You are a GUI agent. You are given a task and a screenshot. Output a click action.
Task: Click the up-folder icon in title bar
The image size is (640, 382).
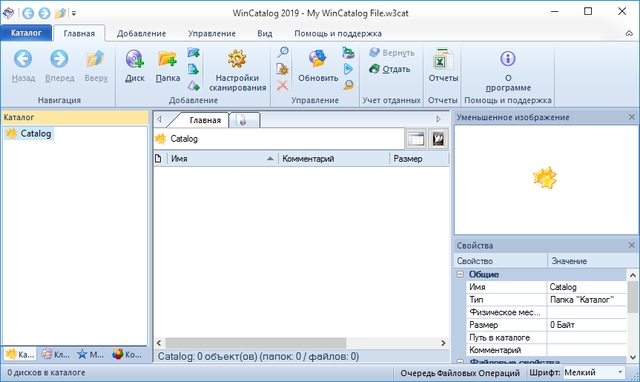[60, 13]
